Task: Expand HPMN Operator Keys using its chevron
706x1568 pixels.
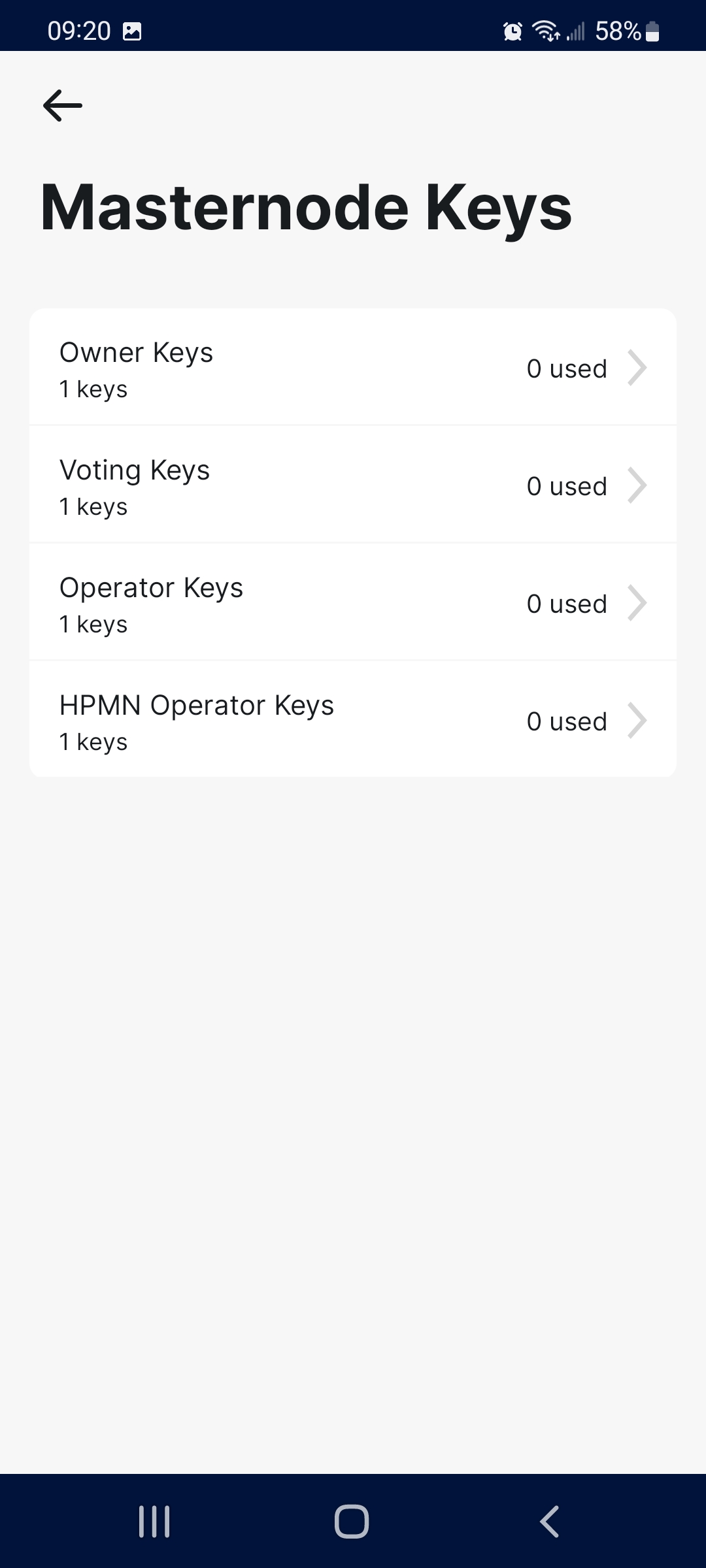Action: 637,721
